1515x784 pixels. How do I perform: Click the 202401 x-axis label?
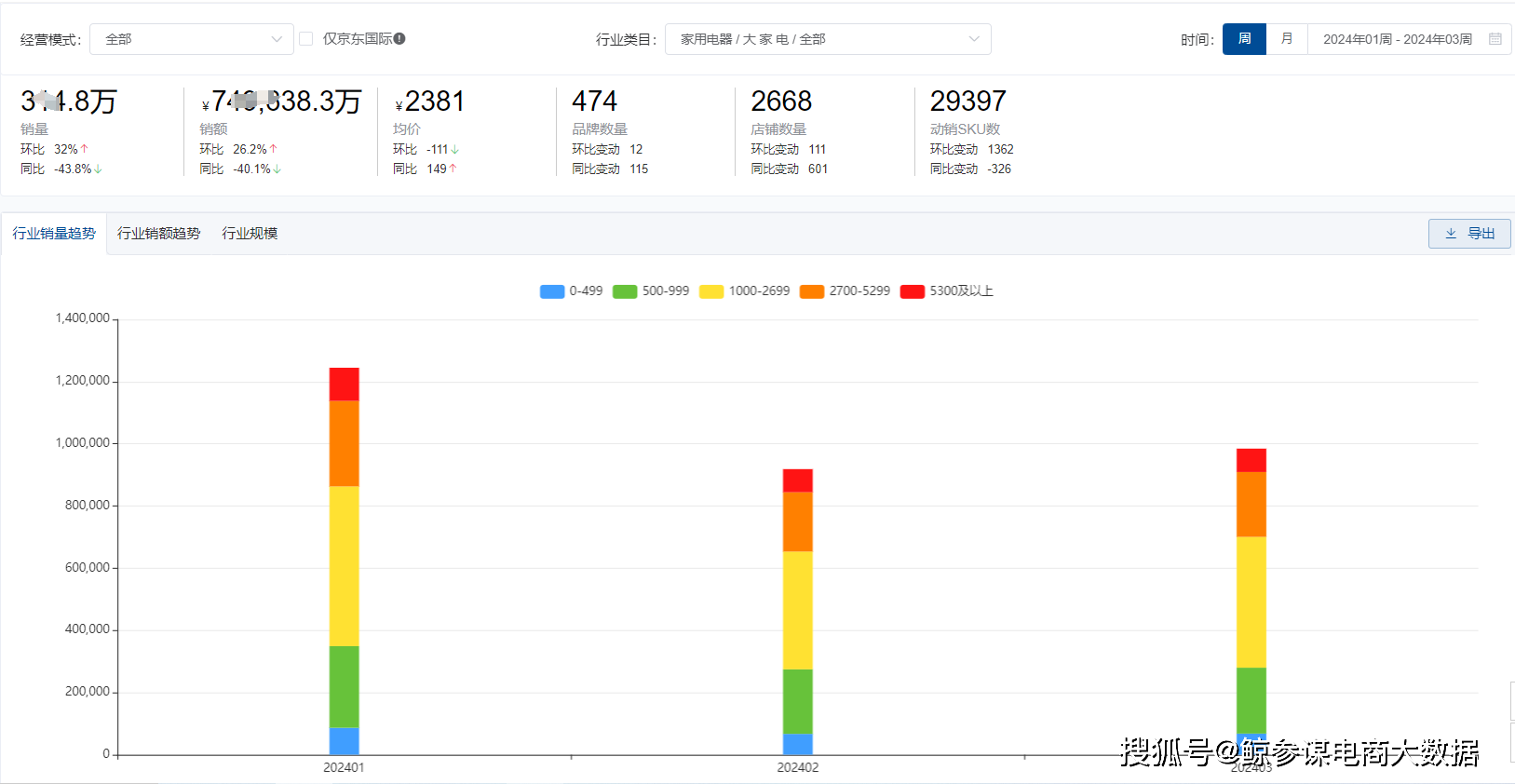point(344,767)
